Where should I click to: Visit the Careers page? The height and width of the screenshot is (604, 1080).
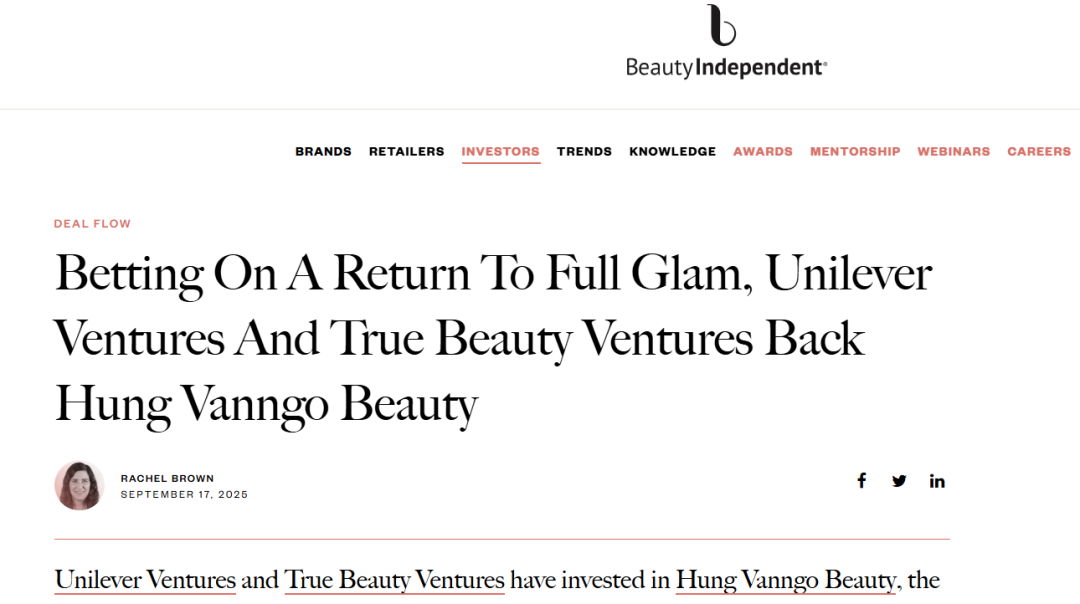[1038, 152]
